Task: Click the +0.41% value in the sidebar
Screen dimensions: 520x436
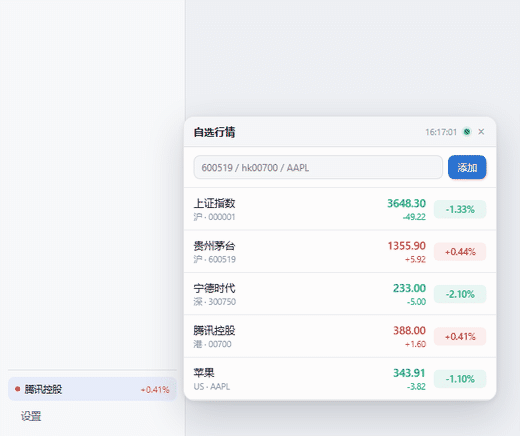Action: 155,389
